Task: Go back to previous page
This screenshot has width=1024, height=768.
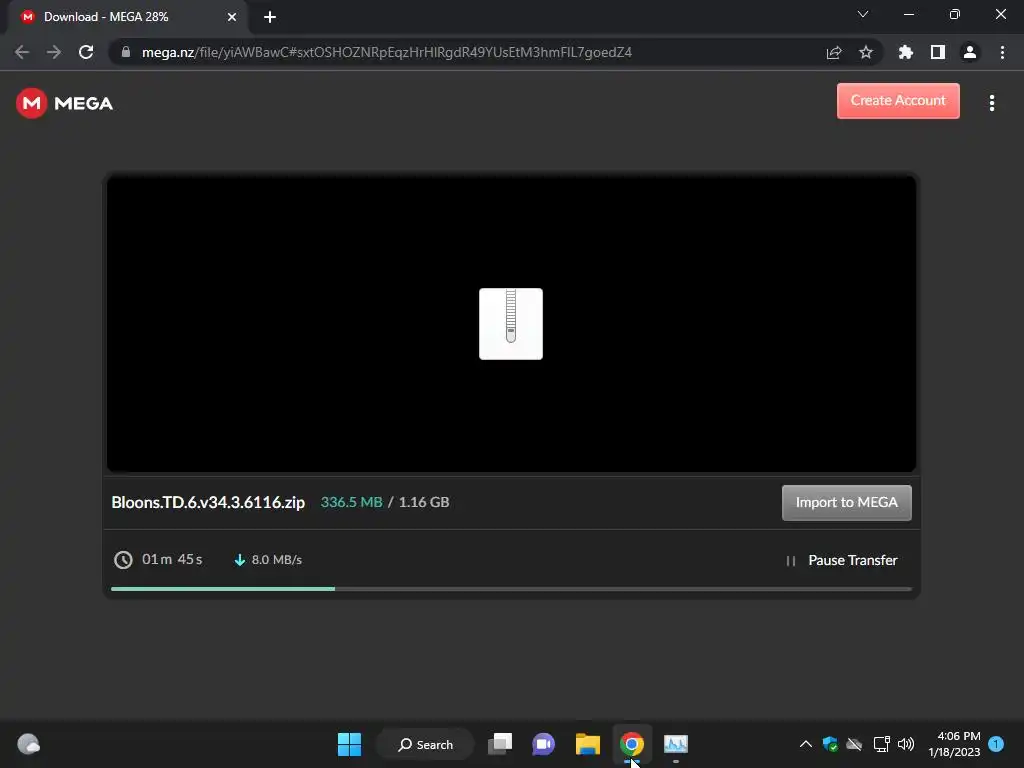Action: (22, 52)
